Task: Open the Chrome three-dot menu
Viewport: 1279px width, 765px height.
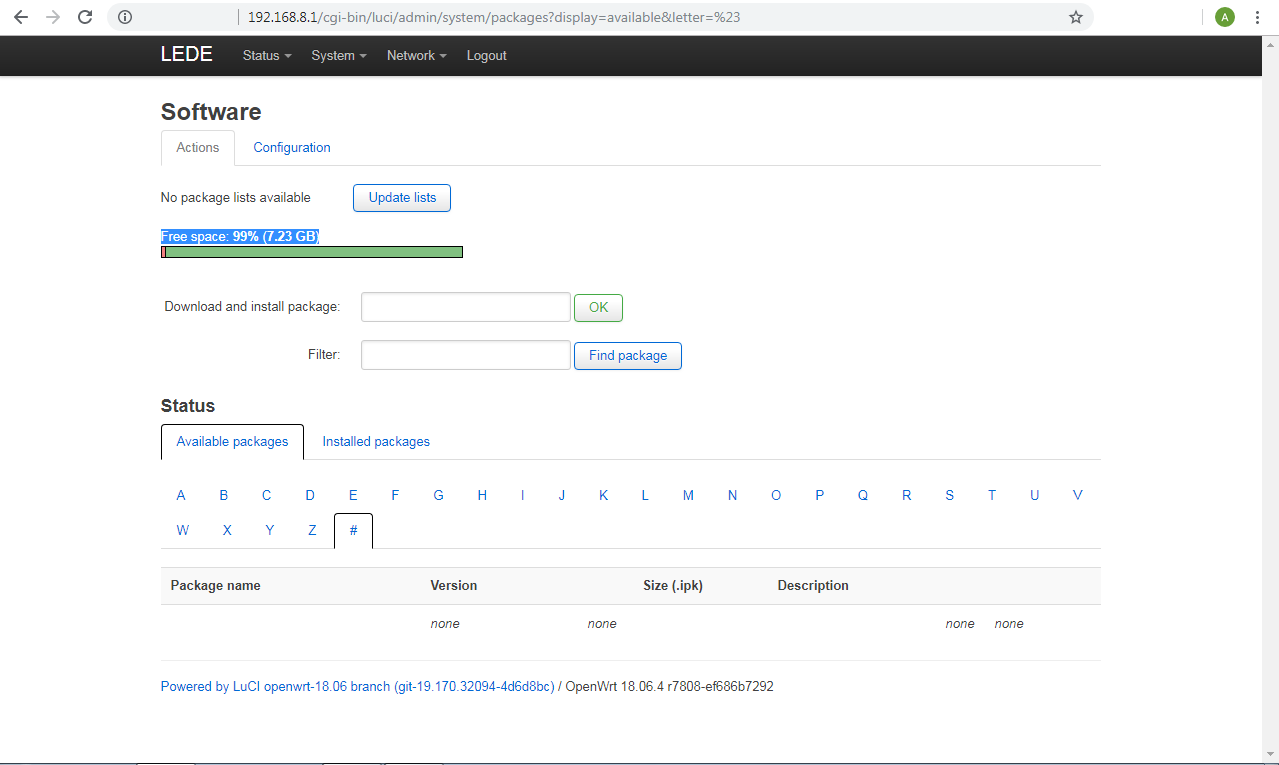Action: click(x=1257, y=17)
